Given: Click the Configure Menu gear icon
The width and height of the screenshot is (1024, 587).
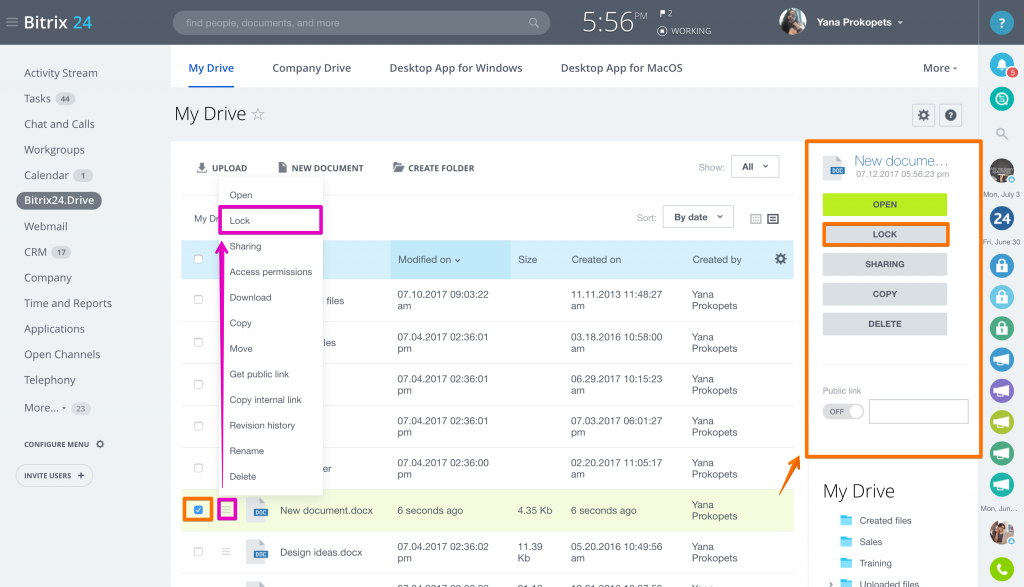Looking at the screenshot, I should (100, 444).
